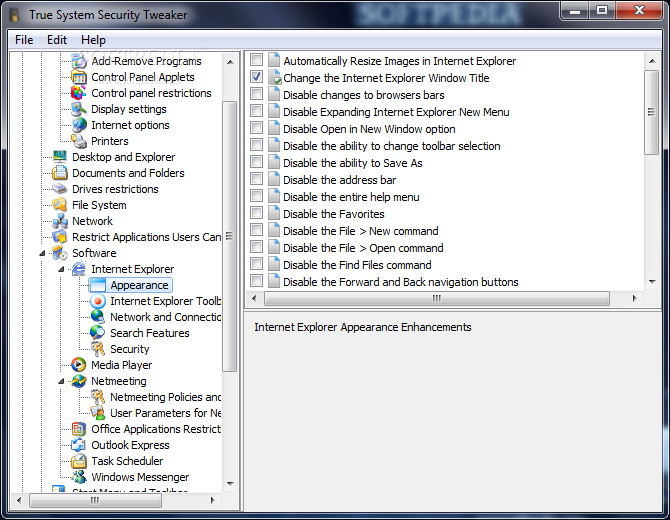Viewport: 670px width, 520px height.
Task: Click the Media Player icon
Action: pyautogui.click(x=79, y=365)
